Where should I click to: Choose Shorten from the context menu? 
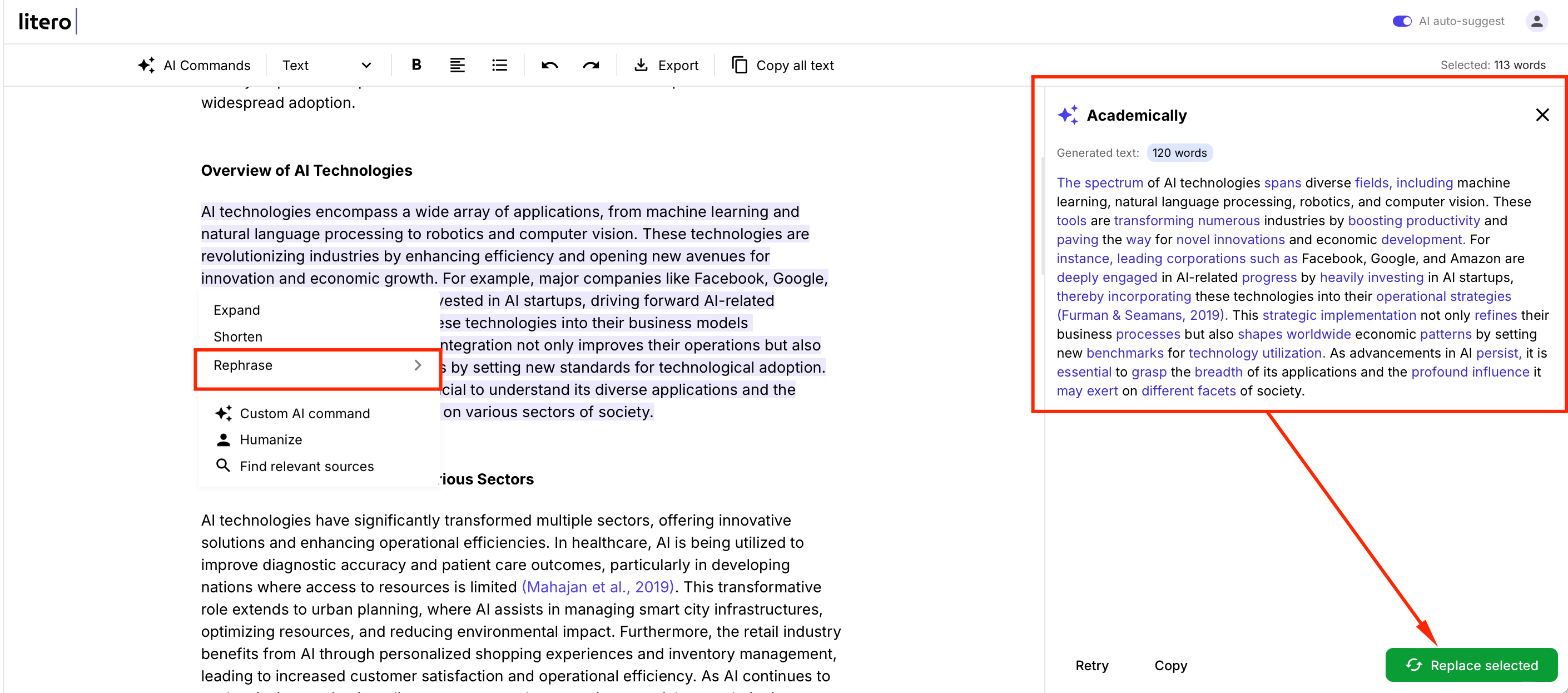tap(238, 336)
